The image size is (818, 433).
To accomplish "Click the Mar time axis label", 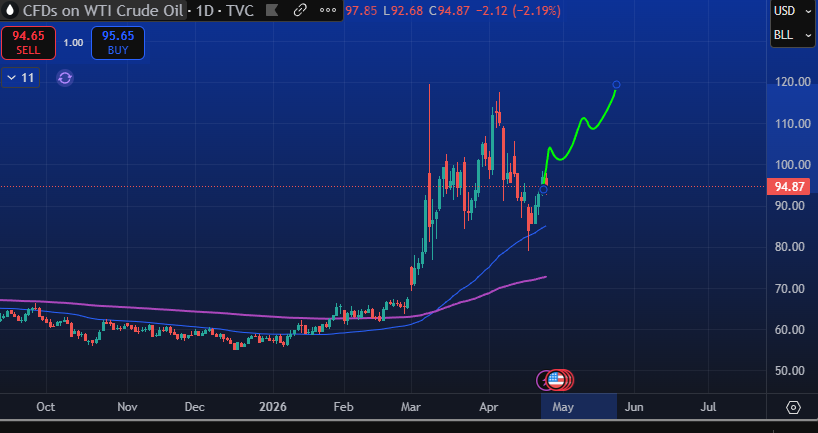I will (411, 407).
